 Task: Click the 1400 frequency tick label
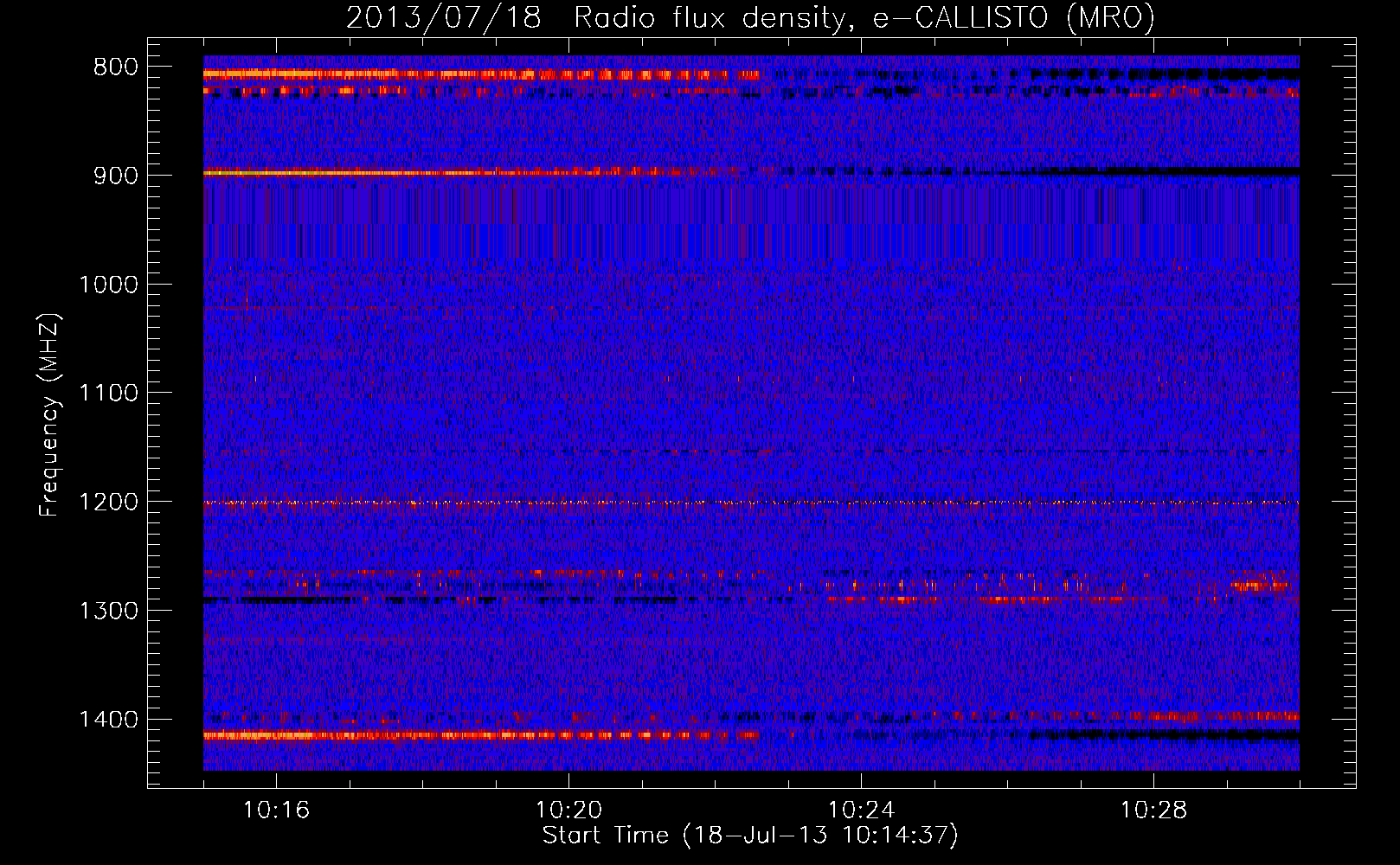pos(108,720)
